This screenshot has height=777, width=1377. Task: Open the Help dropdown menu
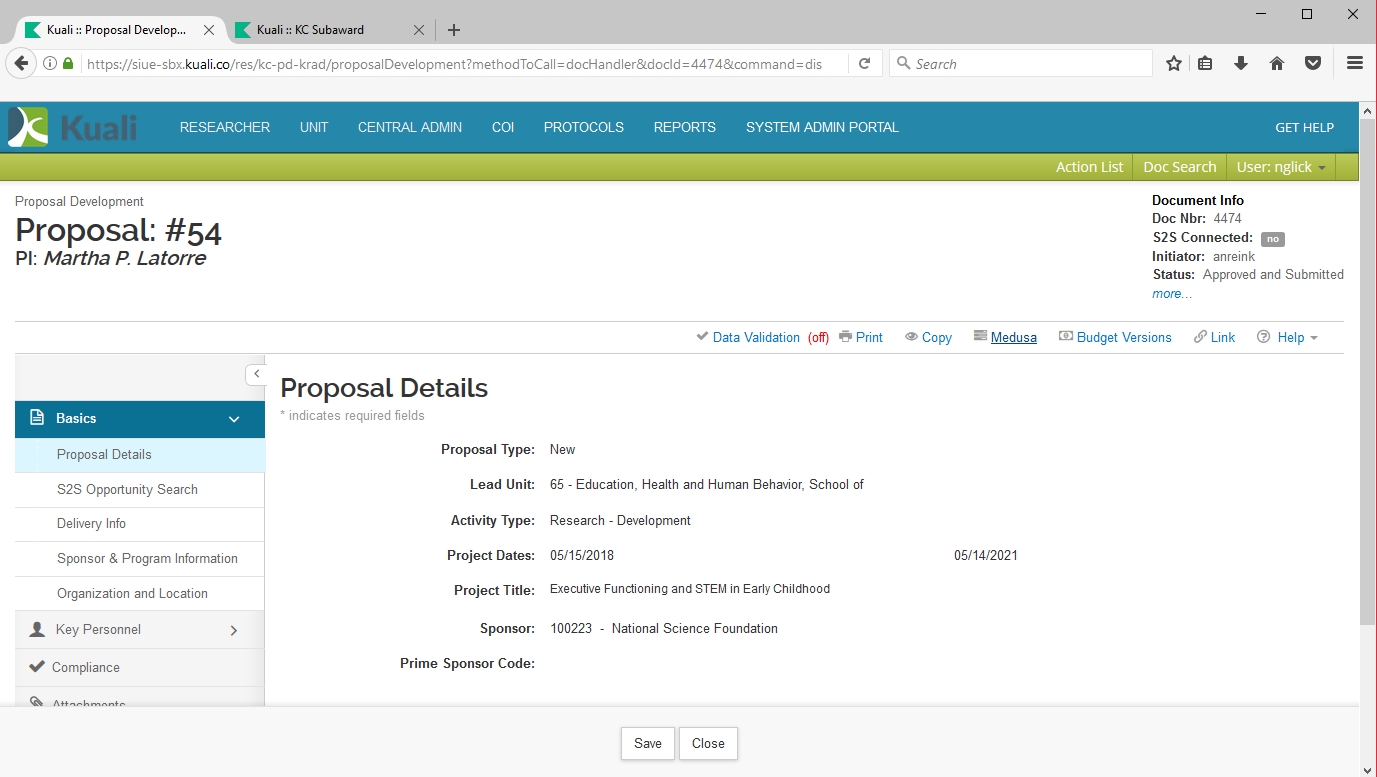point(1289,337)
